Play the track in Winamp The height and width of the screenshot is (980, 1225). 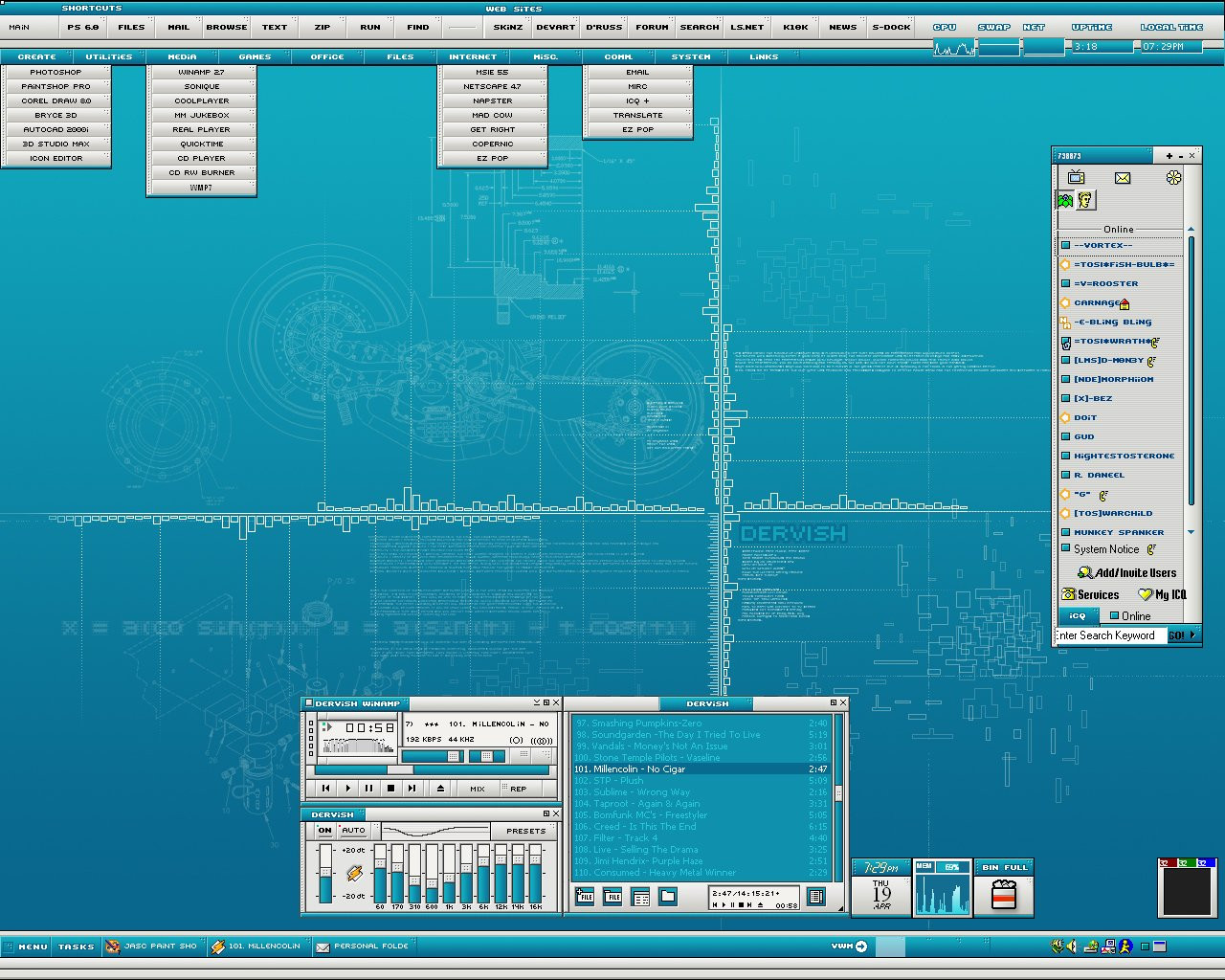coord(347,789)
